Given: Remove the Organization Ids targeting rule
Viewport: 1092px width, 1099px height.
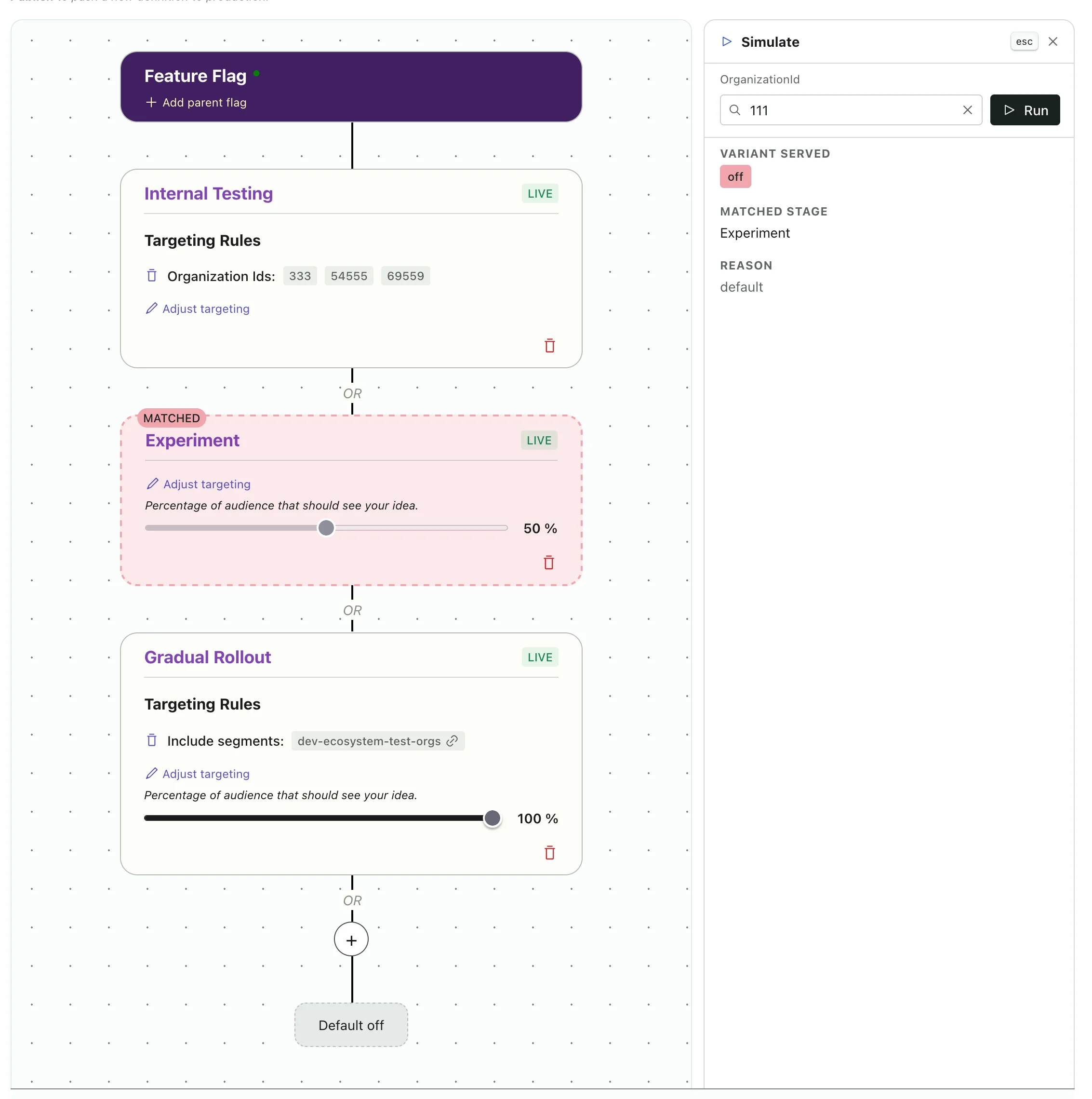Looking at the screenshot, I should (152, 276).
